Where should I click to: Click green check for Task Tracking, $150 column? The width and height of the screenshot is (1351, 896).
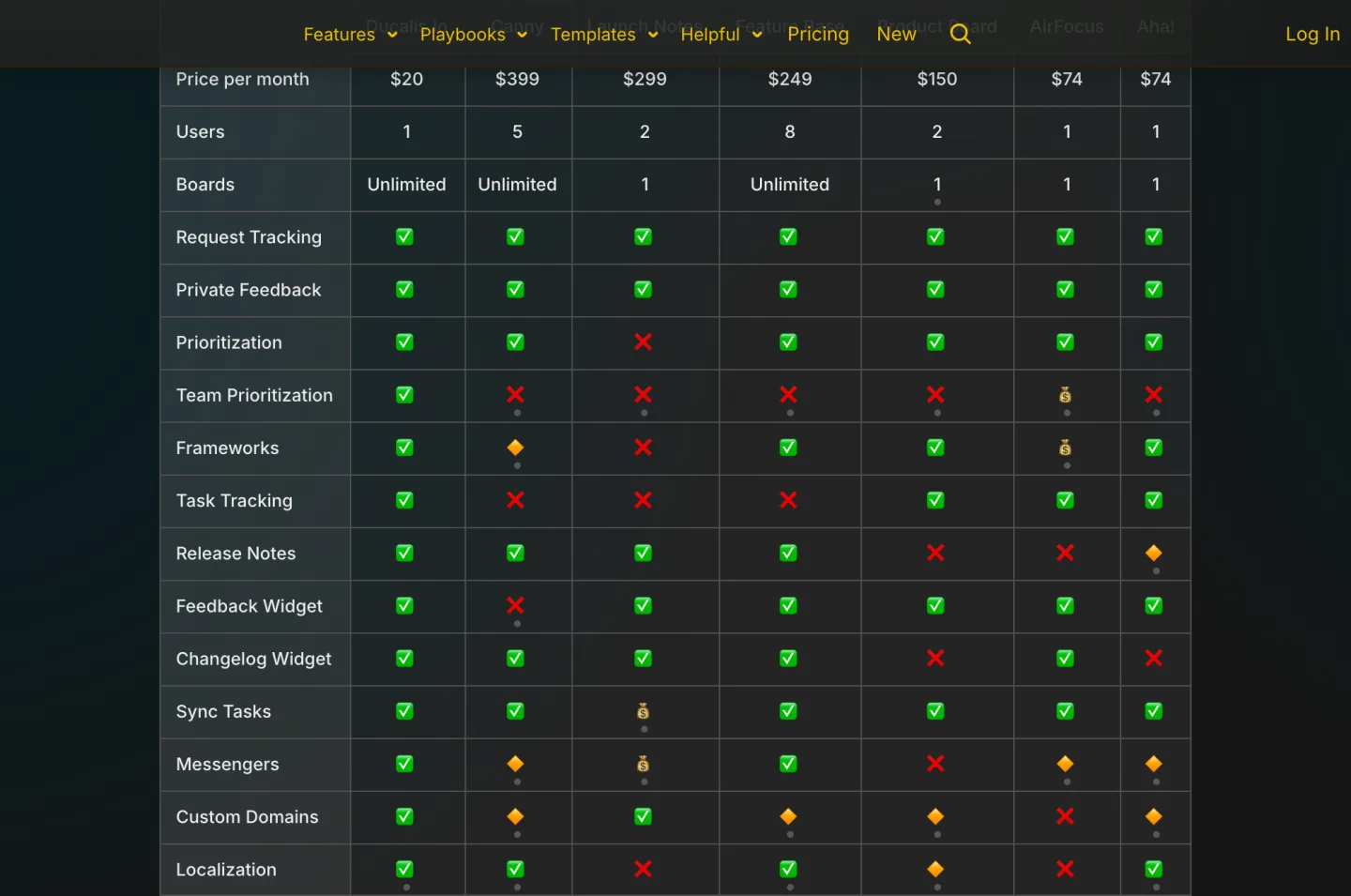click(935, 500)
